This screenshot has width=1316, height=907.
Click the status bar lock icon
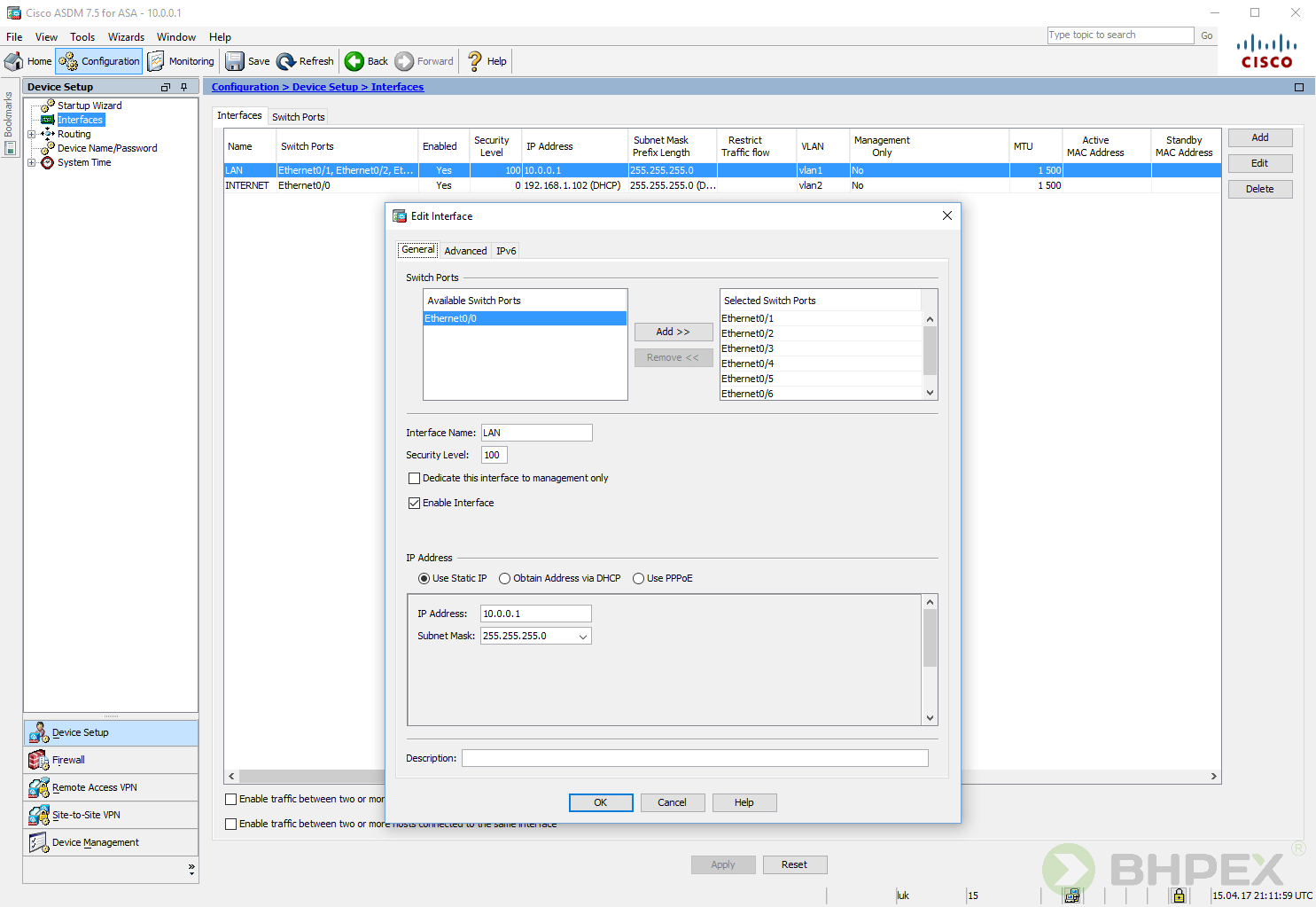pyautogui.click(x=1179, y=895)
